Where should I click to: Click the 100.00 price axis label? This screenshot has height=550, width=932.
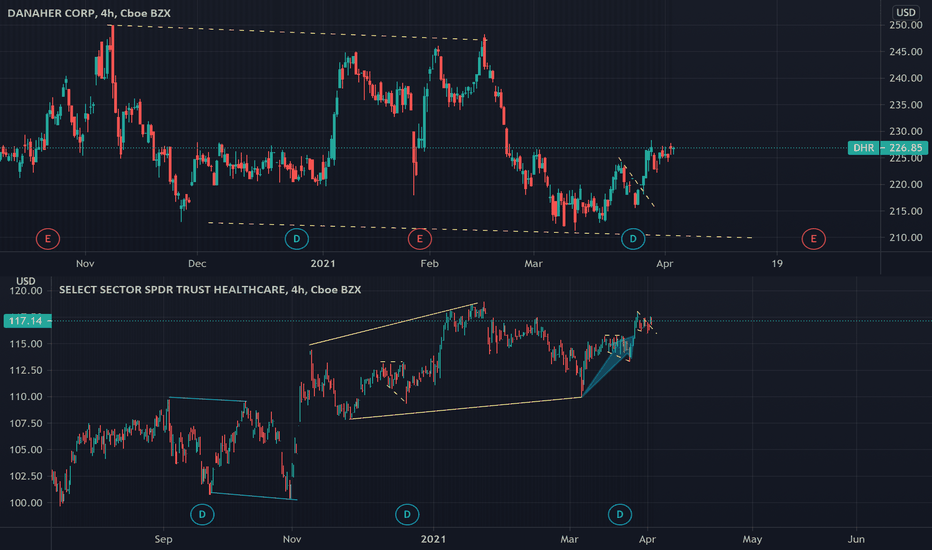pyautogui.click(x=26, y=502)
